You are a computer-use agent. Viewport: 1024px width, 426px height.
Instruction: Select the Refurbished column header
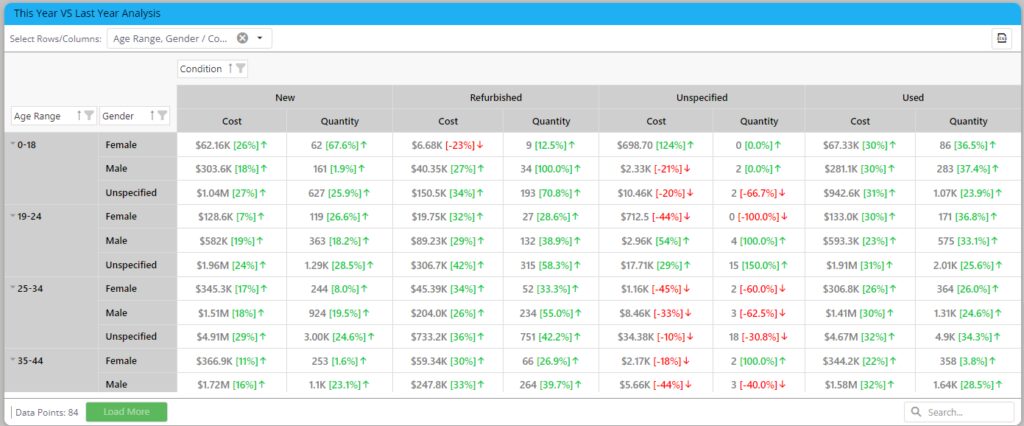(x=495, y=98)
